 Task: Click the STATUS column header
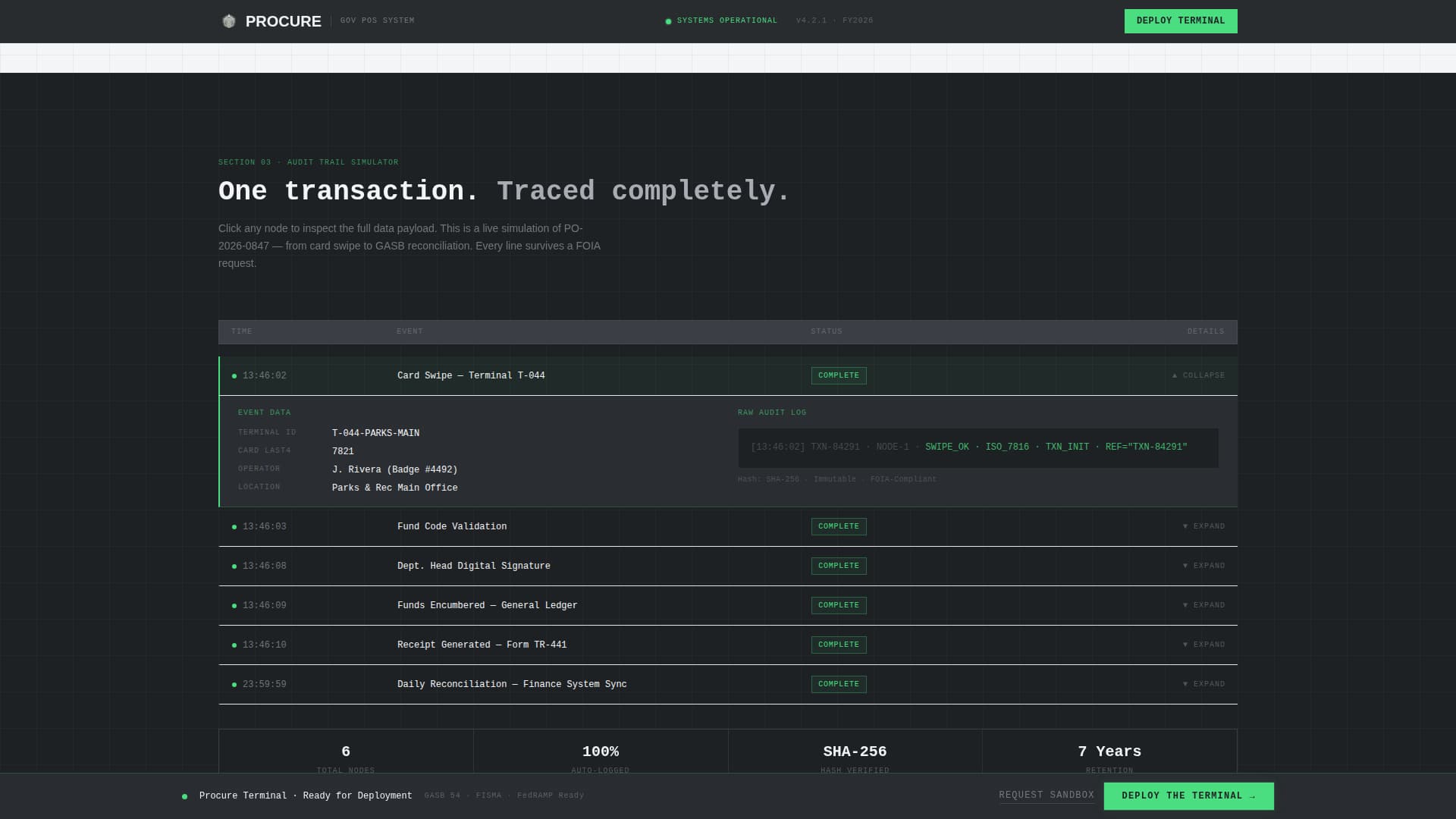827,331
